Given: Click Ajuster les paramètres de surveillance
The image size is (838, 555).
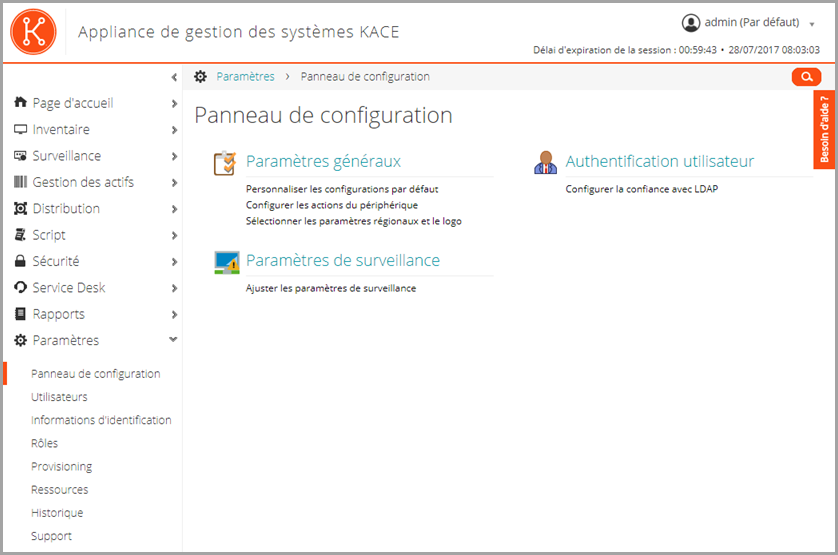Looking at the screenshot, I should tap(331, 288).
